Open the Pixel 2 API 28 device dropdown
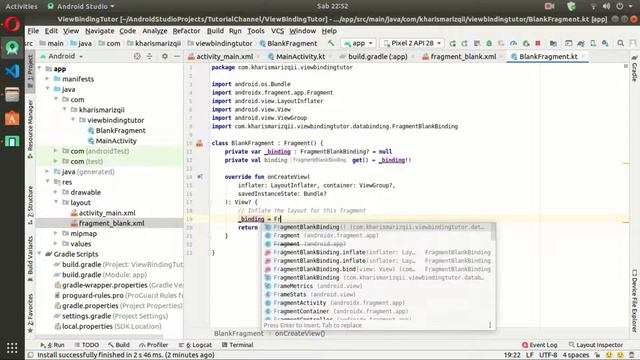640x360 pixels. tap(412, 43)
